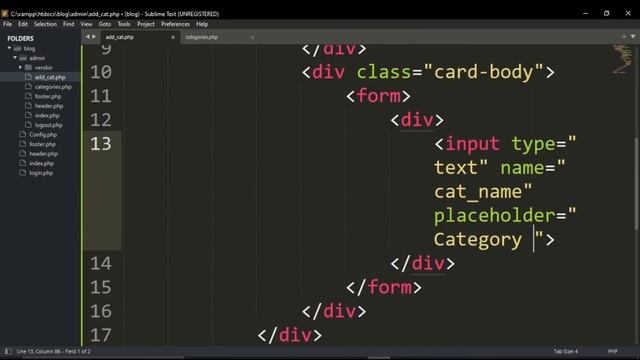Open index.php inside admin folder
This screenshot has width=640, height=360.
pos(47,116)
